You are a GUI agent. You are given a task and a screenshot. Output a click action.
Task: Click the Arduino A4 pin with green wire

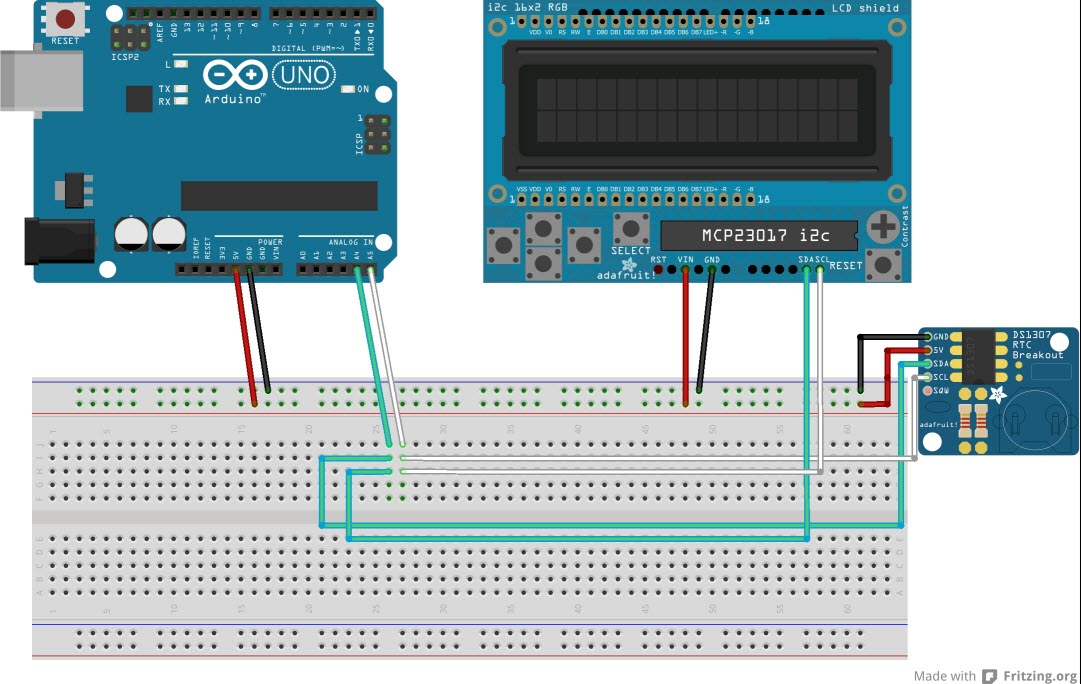tap(357, 270)
